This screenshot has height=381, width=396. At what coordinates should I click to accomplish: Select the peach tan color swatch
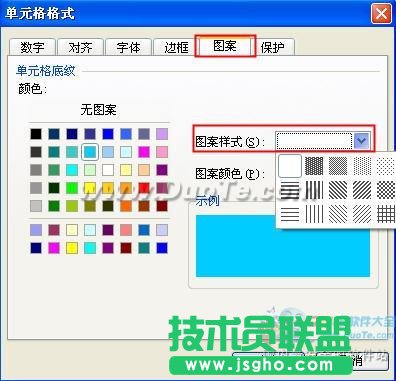(x=144, y=170)
